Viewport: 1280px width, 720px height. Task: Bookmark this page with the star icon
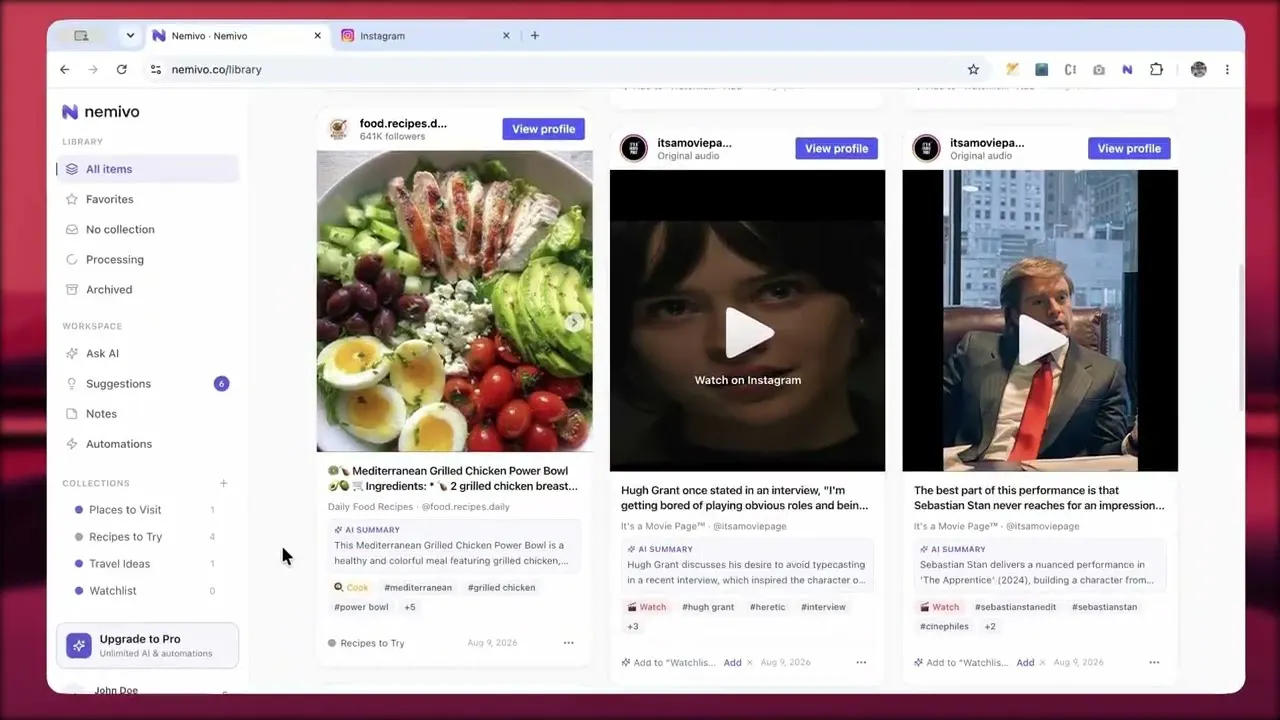click(973, 70)
